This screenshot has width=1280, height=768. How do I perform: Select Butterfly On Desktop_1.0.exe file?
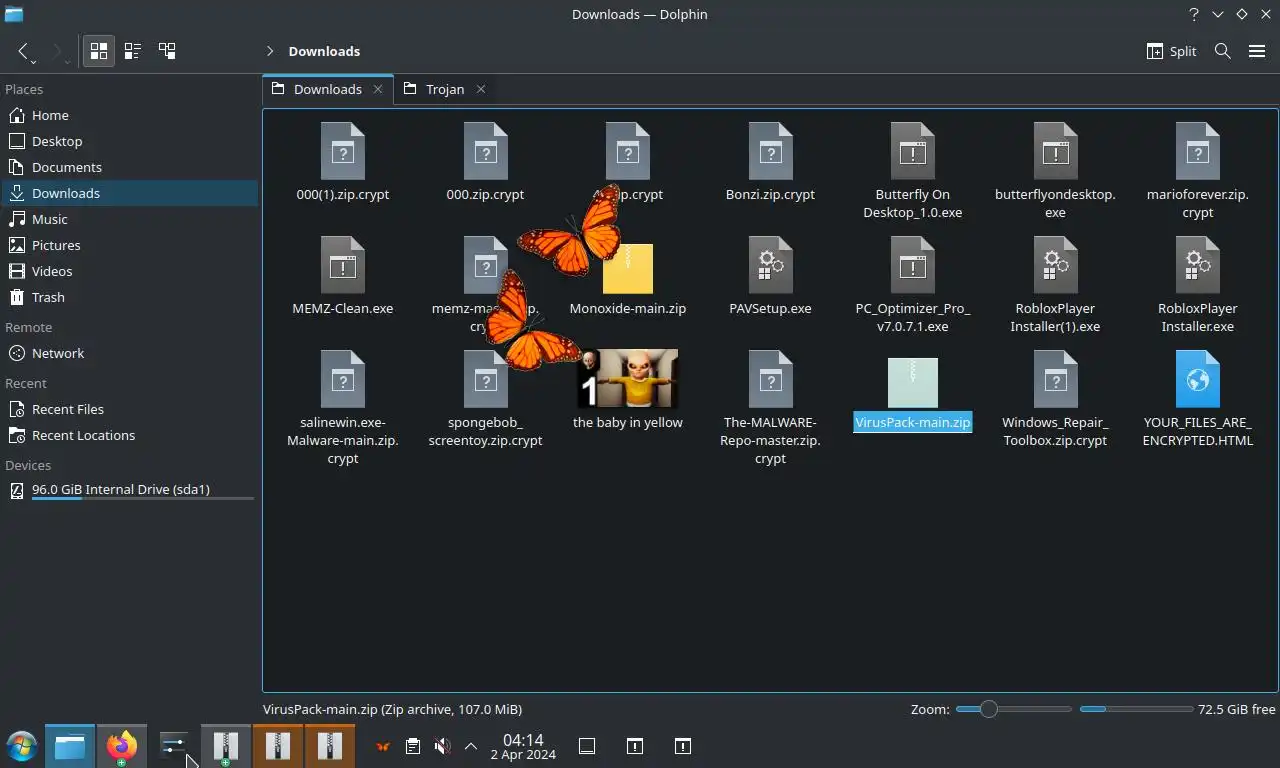912,170
